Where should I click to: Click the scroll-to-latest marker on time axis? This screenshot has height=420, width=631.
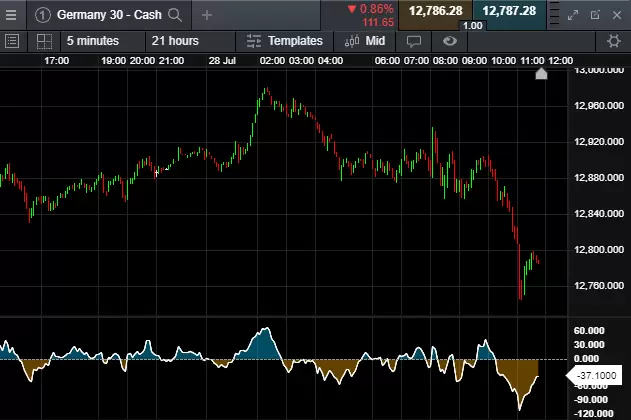(541, 74)
